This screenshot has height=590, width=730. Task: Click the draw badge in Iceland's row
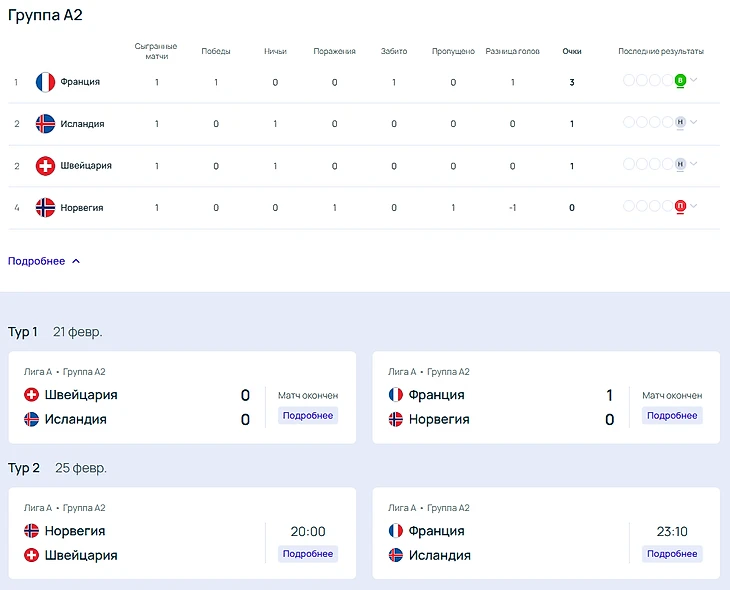point(680,122)
